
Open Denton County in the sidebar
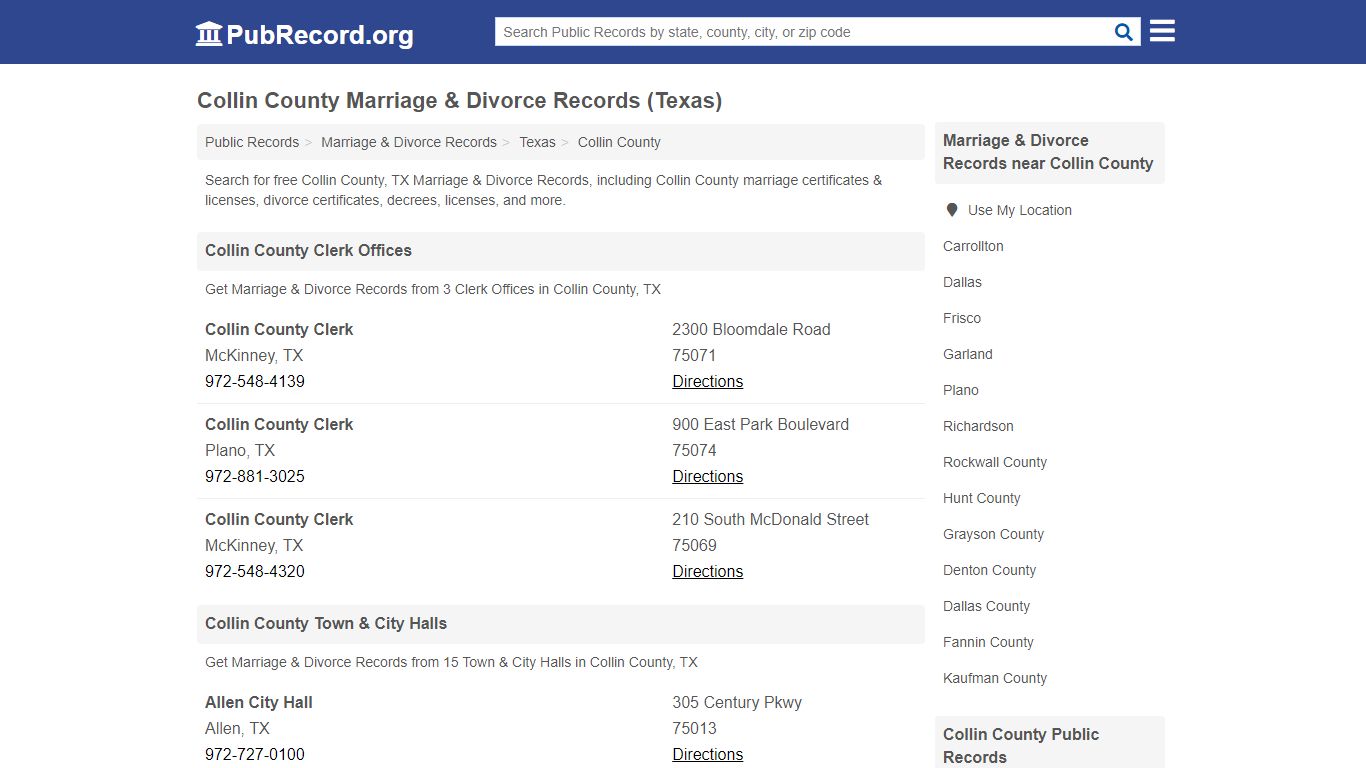(989, 570)
